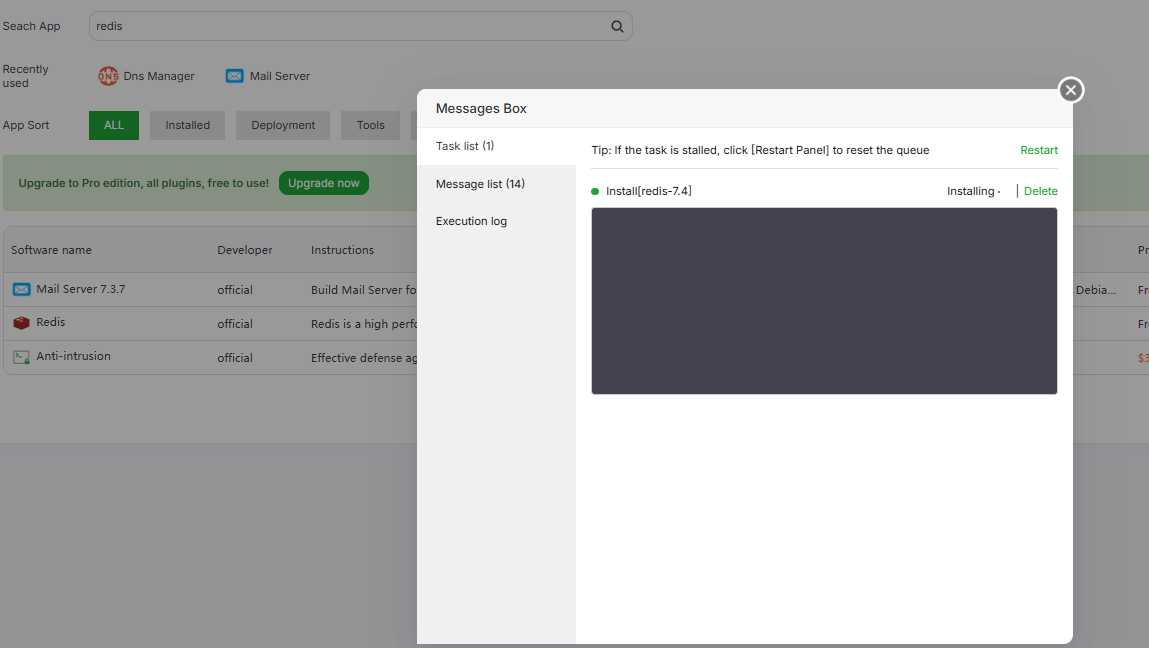Viewport: 1149px width, 648px height.
Task: Focus the app search input field
Action: pos(350,26)
